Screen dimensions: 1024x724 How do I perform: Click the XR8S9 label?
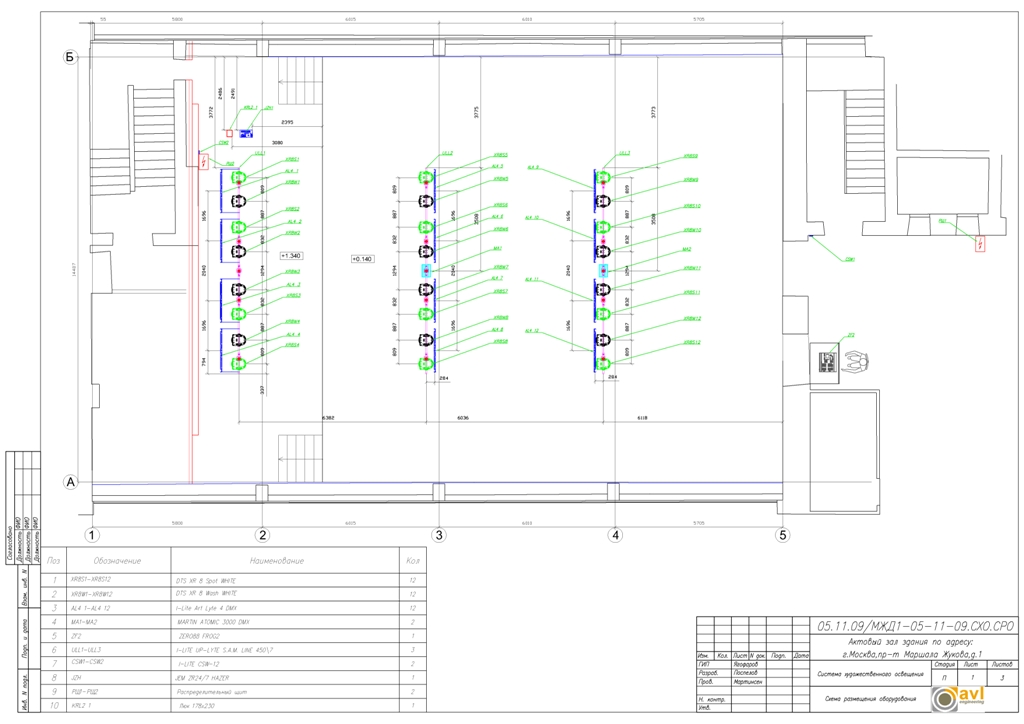[690, 156]
